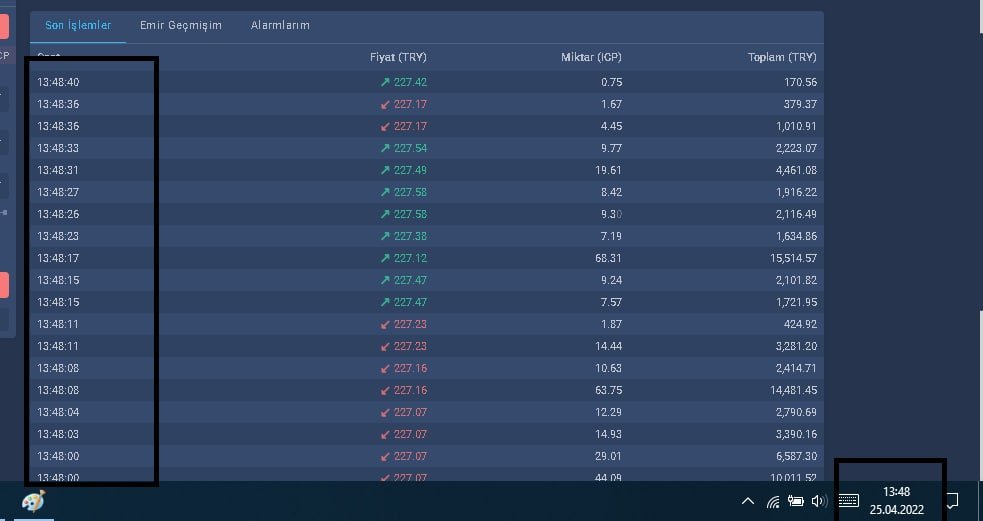The image size is (983, 521).
Task: Select the quantity value 1.67
Action: tap(611, 104)
